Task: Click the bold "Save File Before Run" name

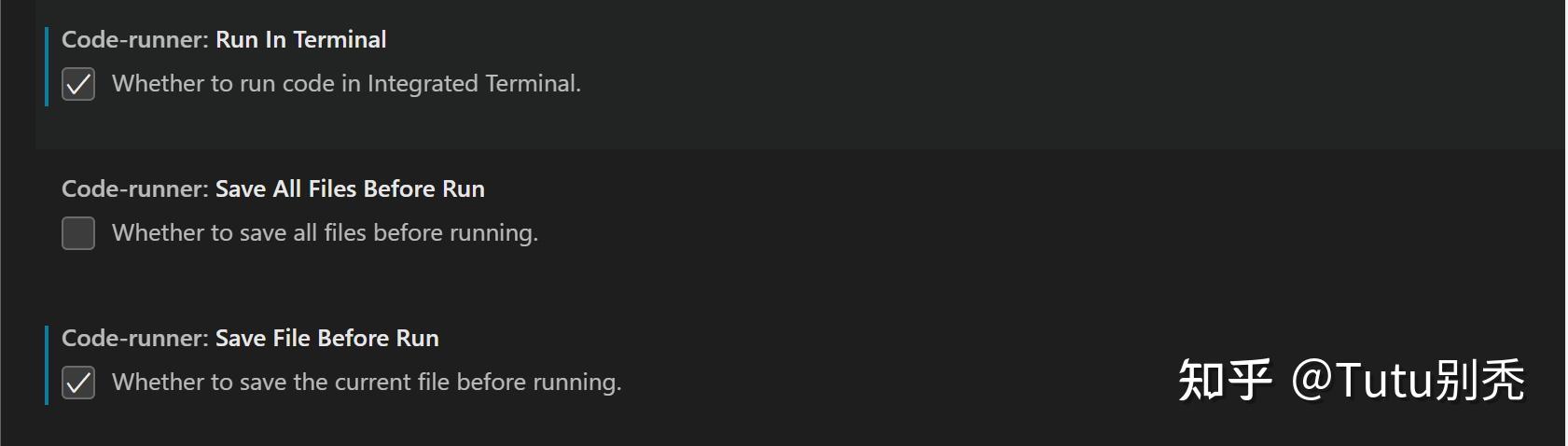Action: point(326,338)
